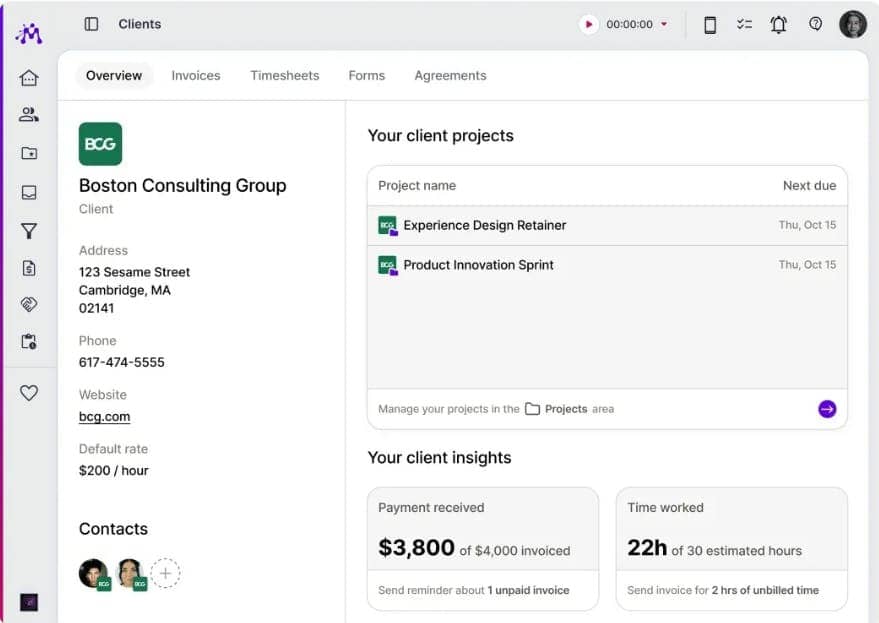Switch to the Agreements tab

pos(451,76)
